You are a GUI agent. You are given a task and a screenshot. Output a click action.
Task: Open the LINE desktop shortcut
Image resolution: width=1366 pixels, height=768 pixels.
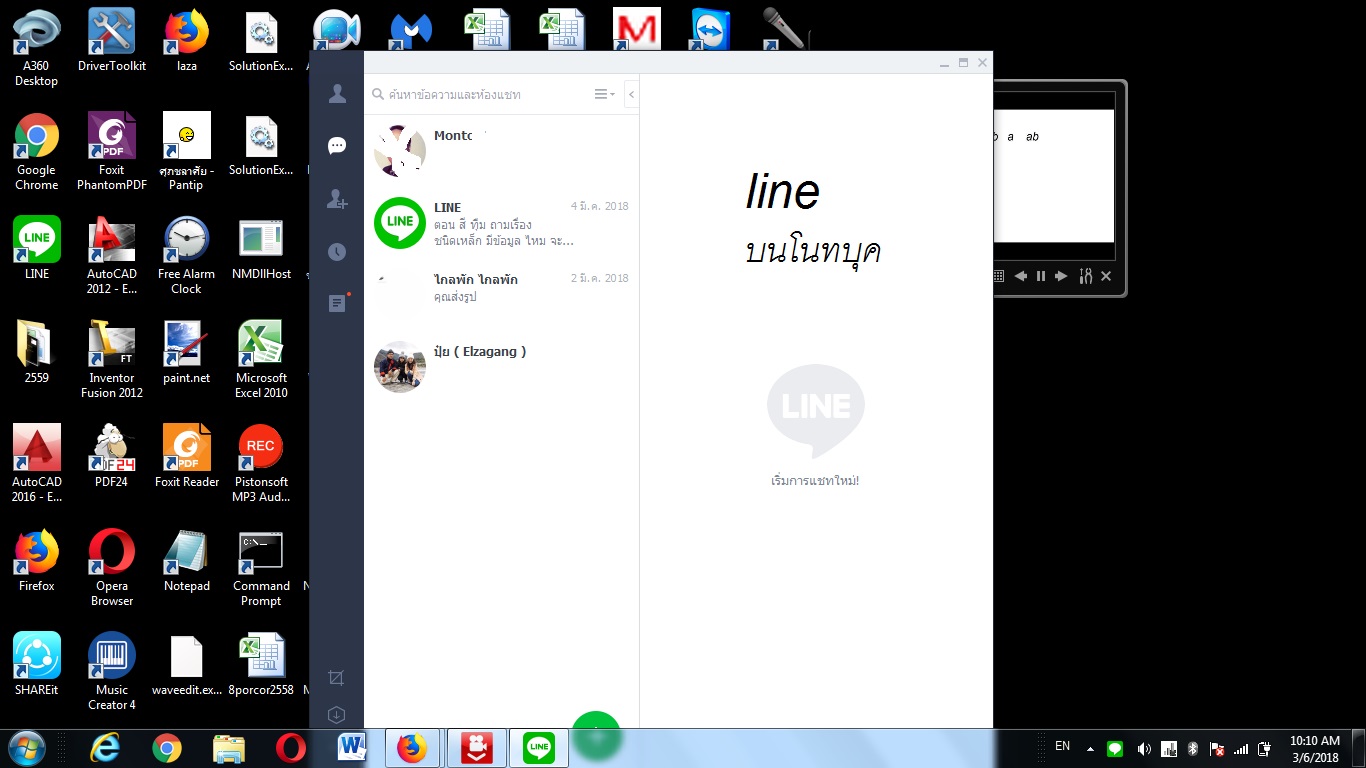[x=37, y=248]
